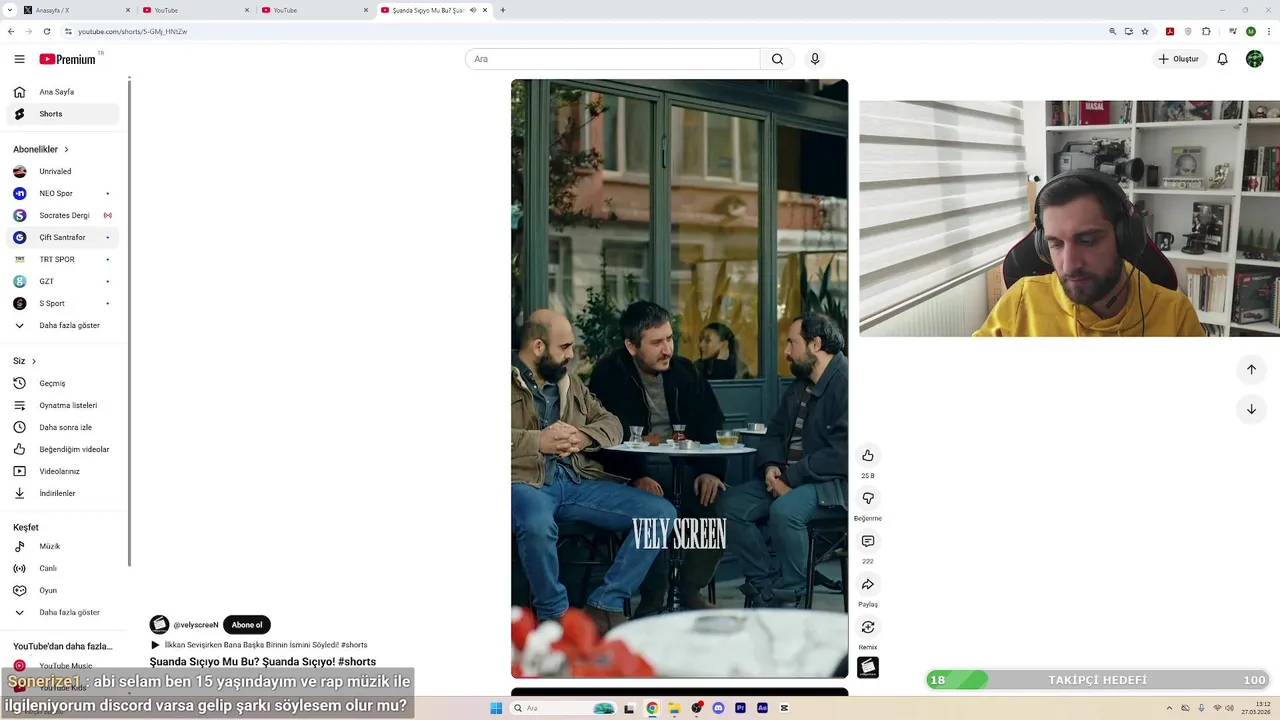This screenshot has width=1280, height=720.
Task: Open @velyscreeN channel link
Action: pyautogui.click(x=196, y=625)
